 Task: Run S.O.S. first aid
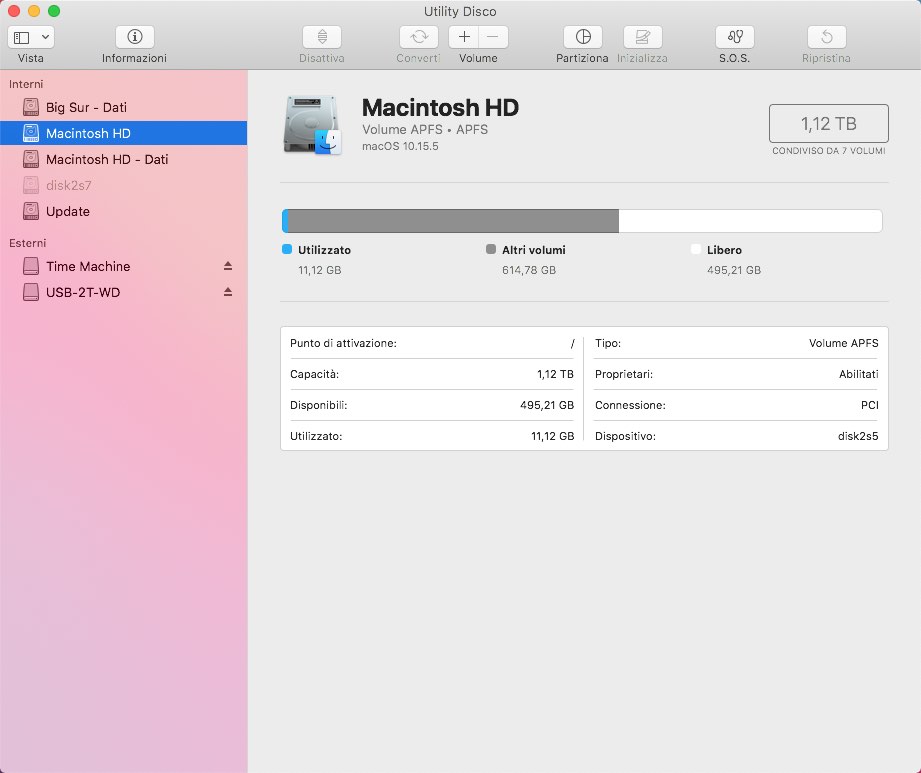(735, 37)
